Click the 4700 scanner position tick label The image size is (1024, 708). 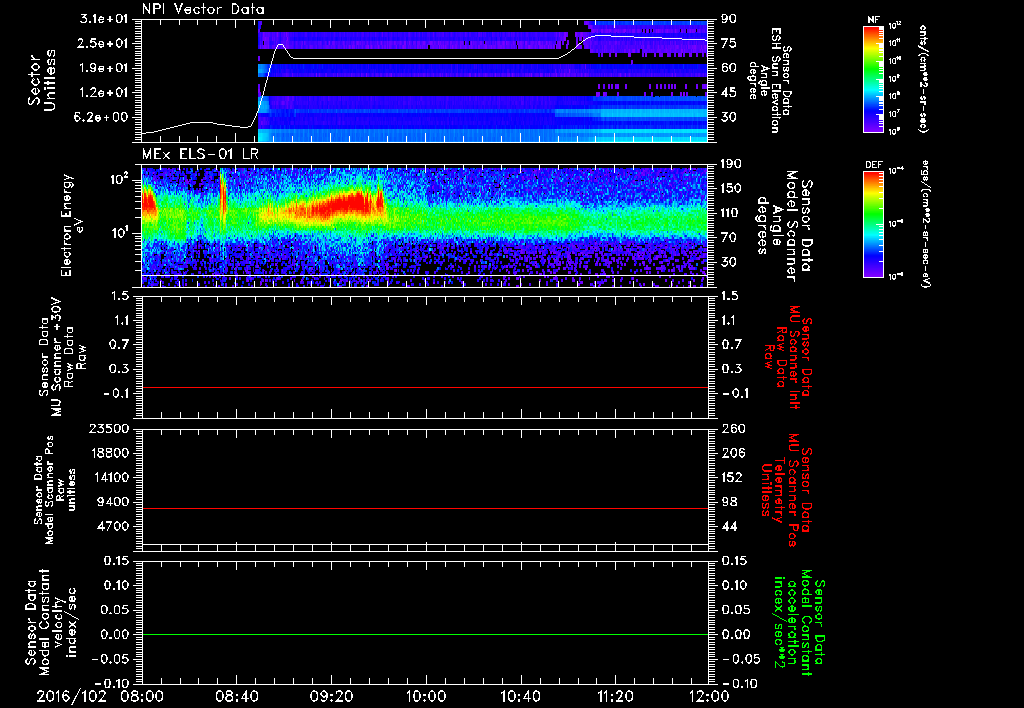point(113,526)
